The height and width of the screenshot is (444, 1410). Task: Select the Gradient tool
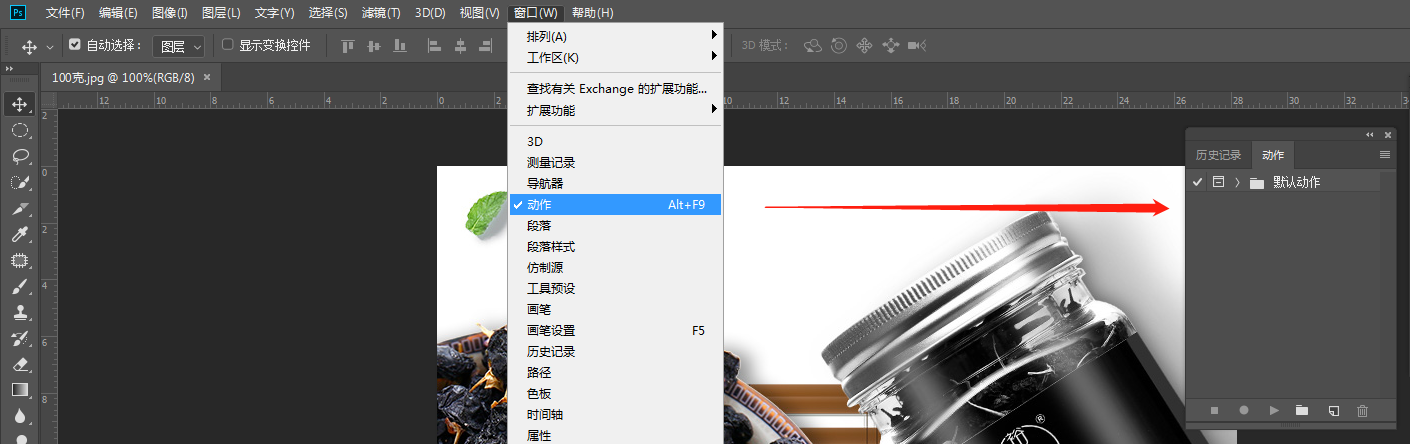click(19, 390)
